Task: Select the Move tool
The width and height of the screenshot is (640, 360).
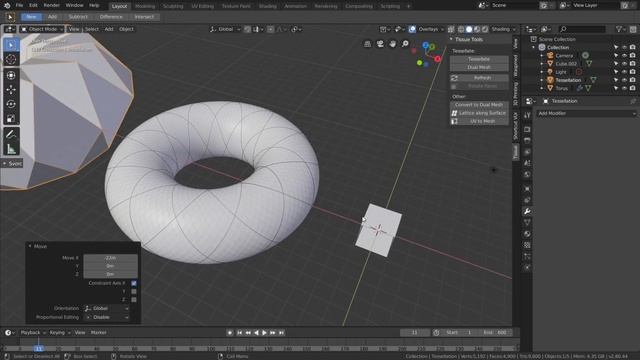Action: [11, 89]
